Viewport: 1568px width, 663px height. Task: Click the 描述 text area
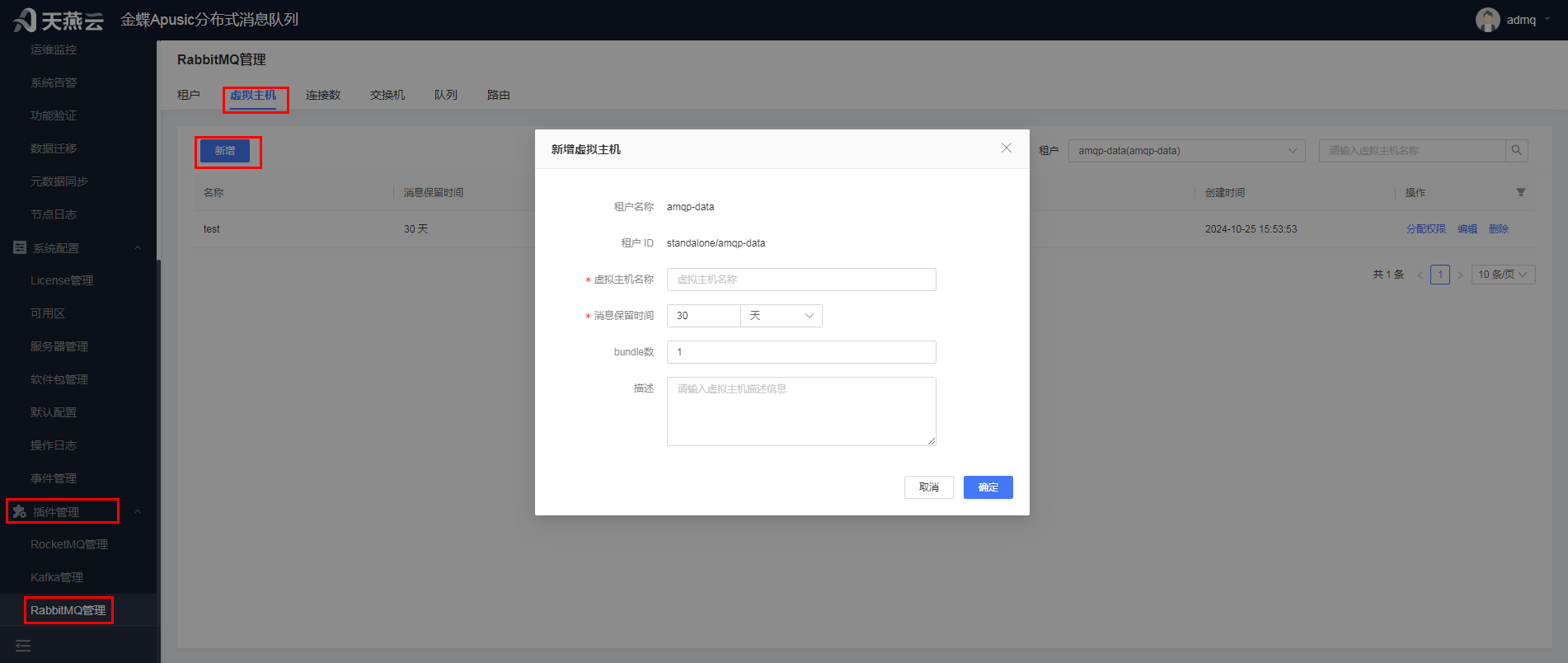[x=801, y=411]
